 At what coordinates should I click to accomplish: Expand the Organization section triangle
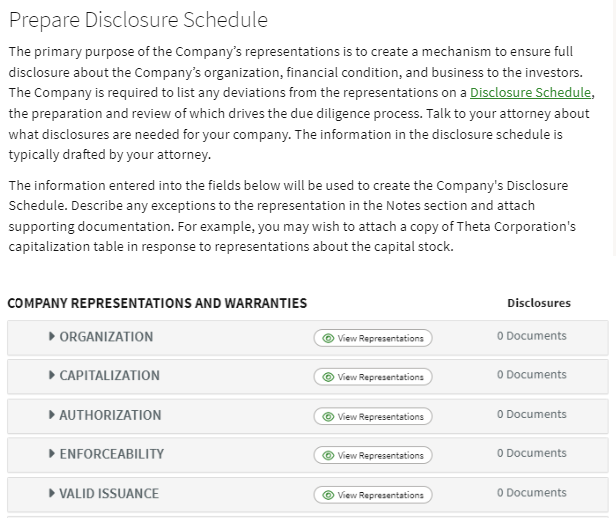click(51, 336)
